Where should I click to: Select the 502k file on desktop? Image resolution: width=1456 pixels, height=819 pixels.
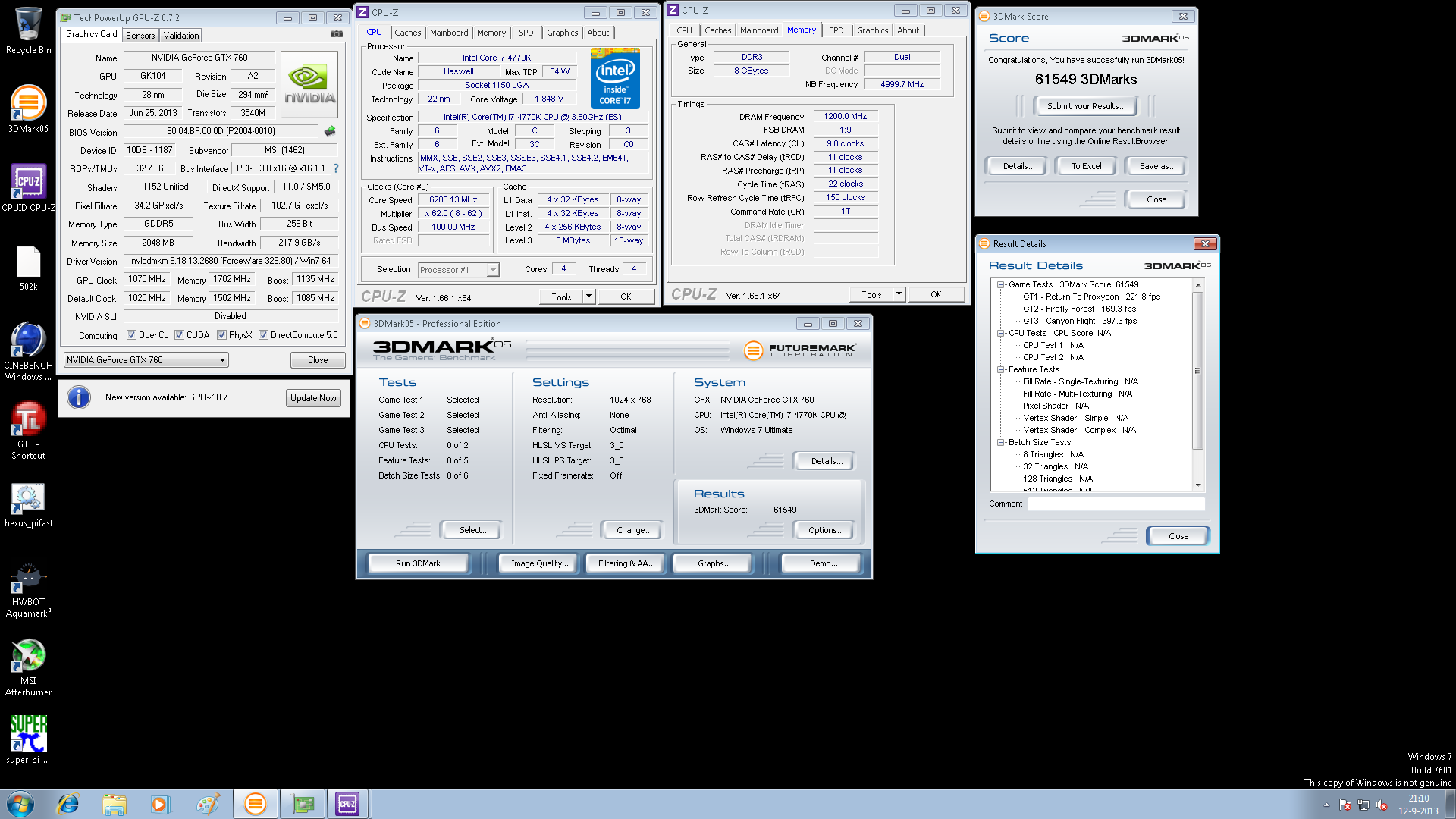pos(28,268)
